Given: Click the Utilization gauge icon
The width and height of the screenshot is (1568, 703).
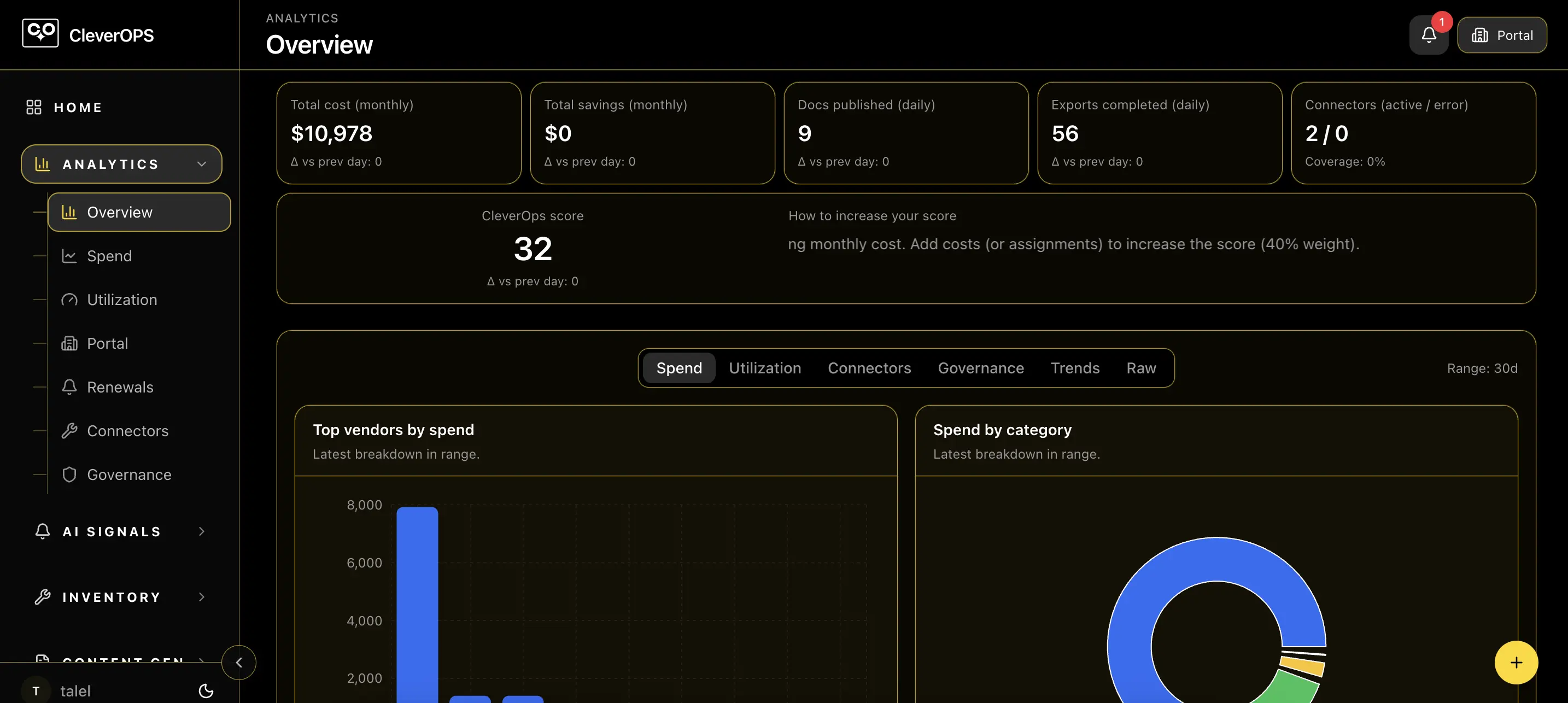Looking at the screenshot, I should point(69,300).
